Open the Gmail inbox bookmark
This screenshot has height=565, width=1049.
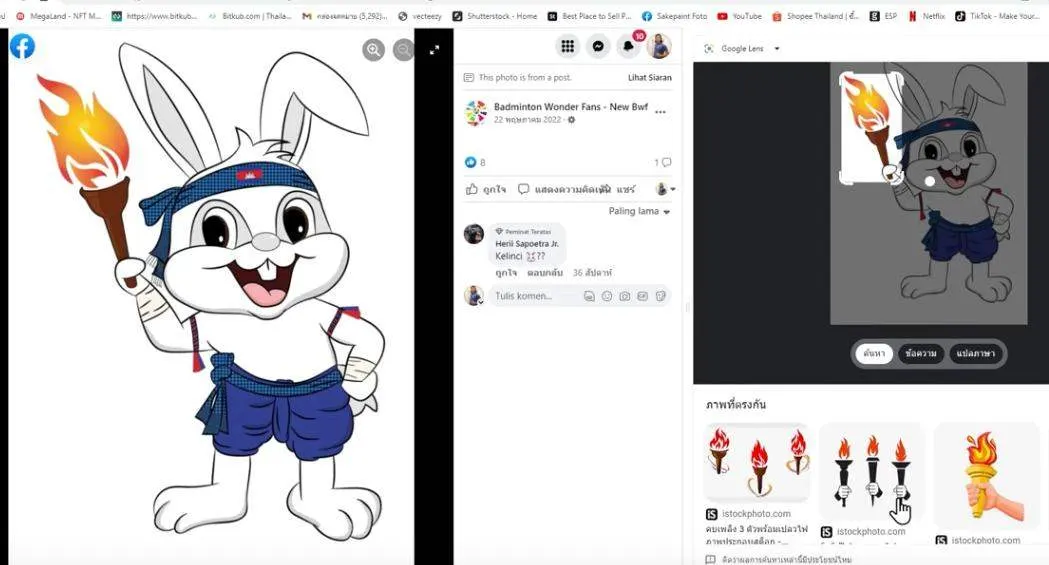[x=345, y=16]
